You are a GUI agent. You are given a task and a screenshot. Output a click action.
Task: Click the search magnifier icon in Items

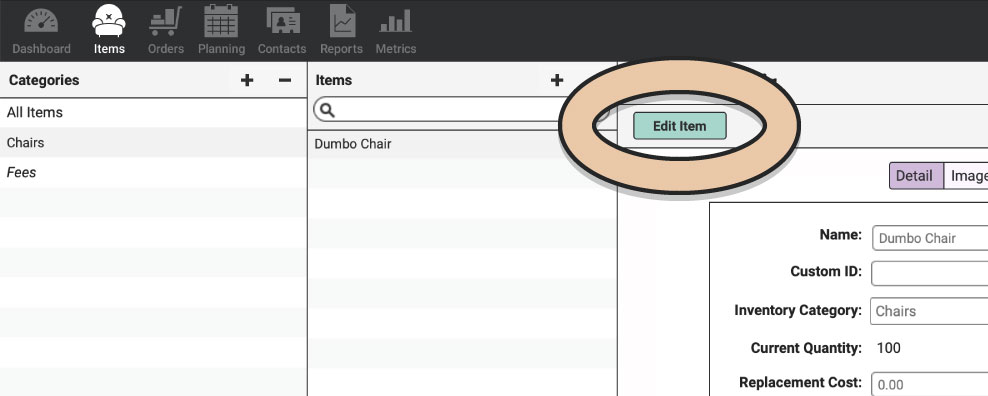[x=327, y=110]
